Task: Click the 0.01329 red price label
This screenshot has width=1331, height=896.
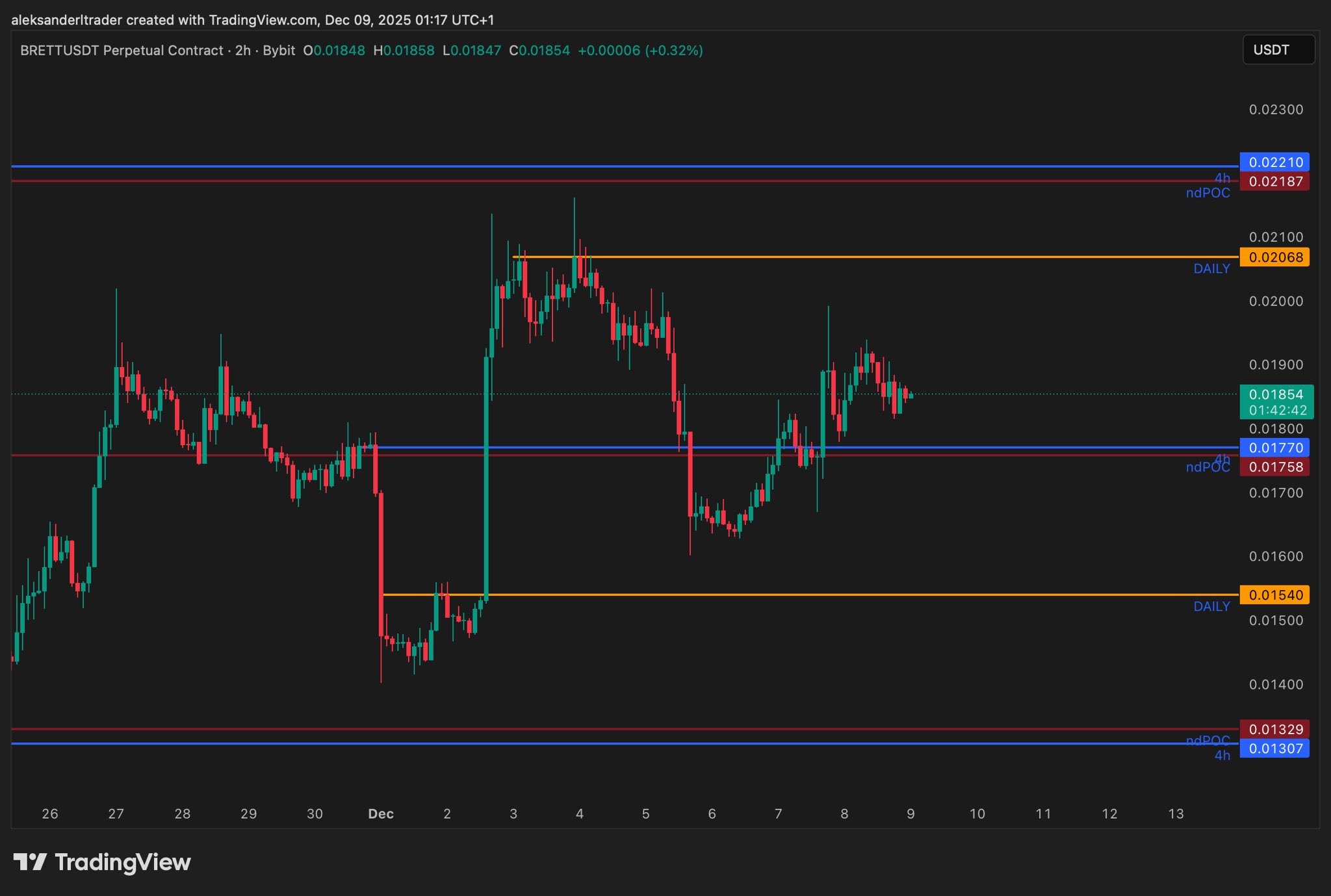Action: click(1274, 729)
